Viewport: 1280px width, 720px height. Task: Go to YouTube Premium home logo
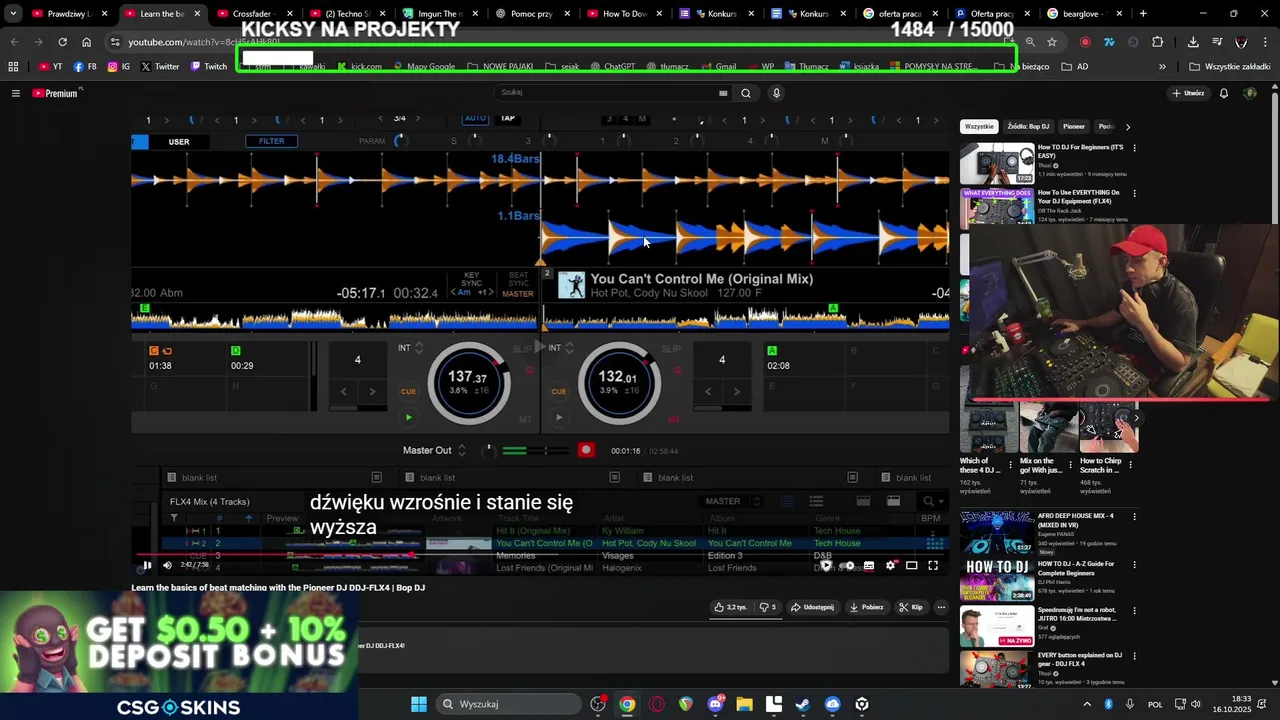coord(55,93)
